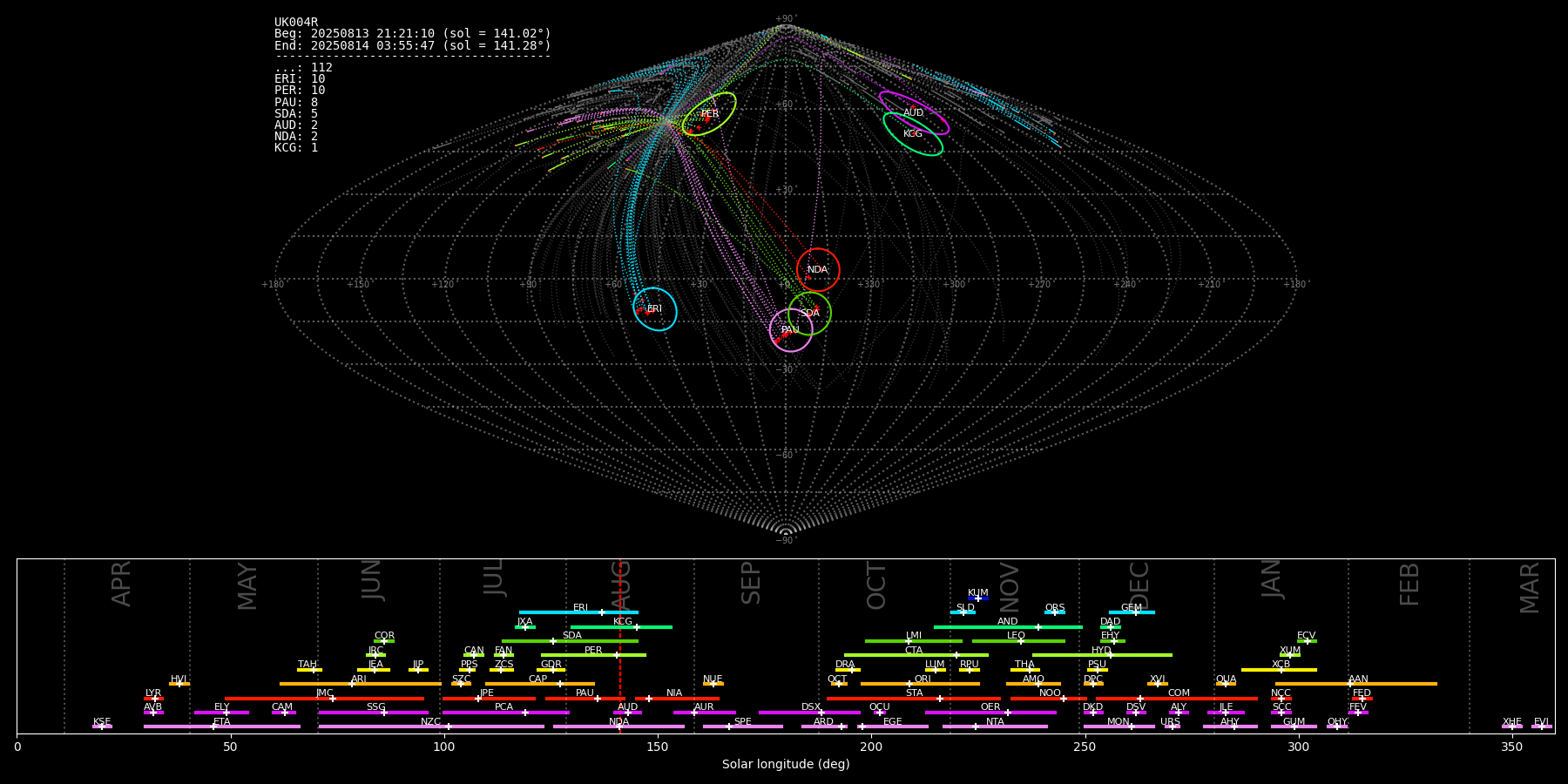Click the pink ETA shower bar in timeline
Image resolution: width=1568 pixels, height=784 pixels.
point(222,727)
